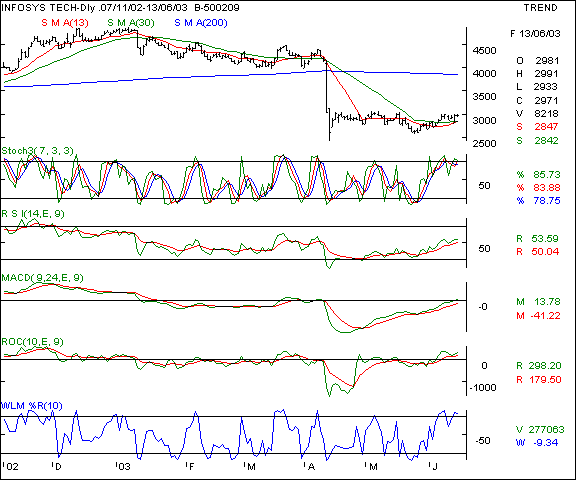The width and height of the screenshot is (576, 480).
Task: Click the green SMA value 2842
Action: [547, 141]
